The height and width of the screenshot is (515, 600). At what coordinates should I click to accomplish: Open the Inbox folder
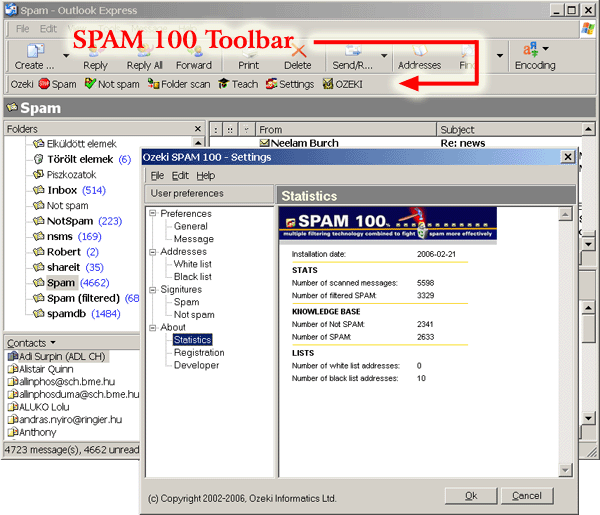[x=69, y=190]
